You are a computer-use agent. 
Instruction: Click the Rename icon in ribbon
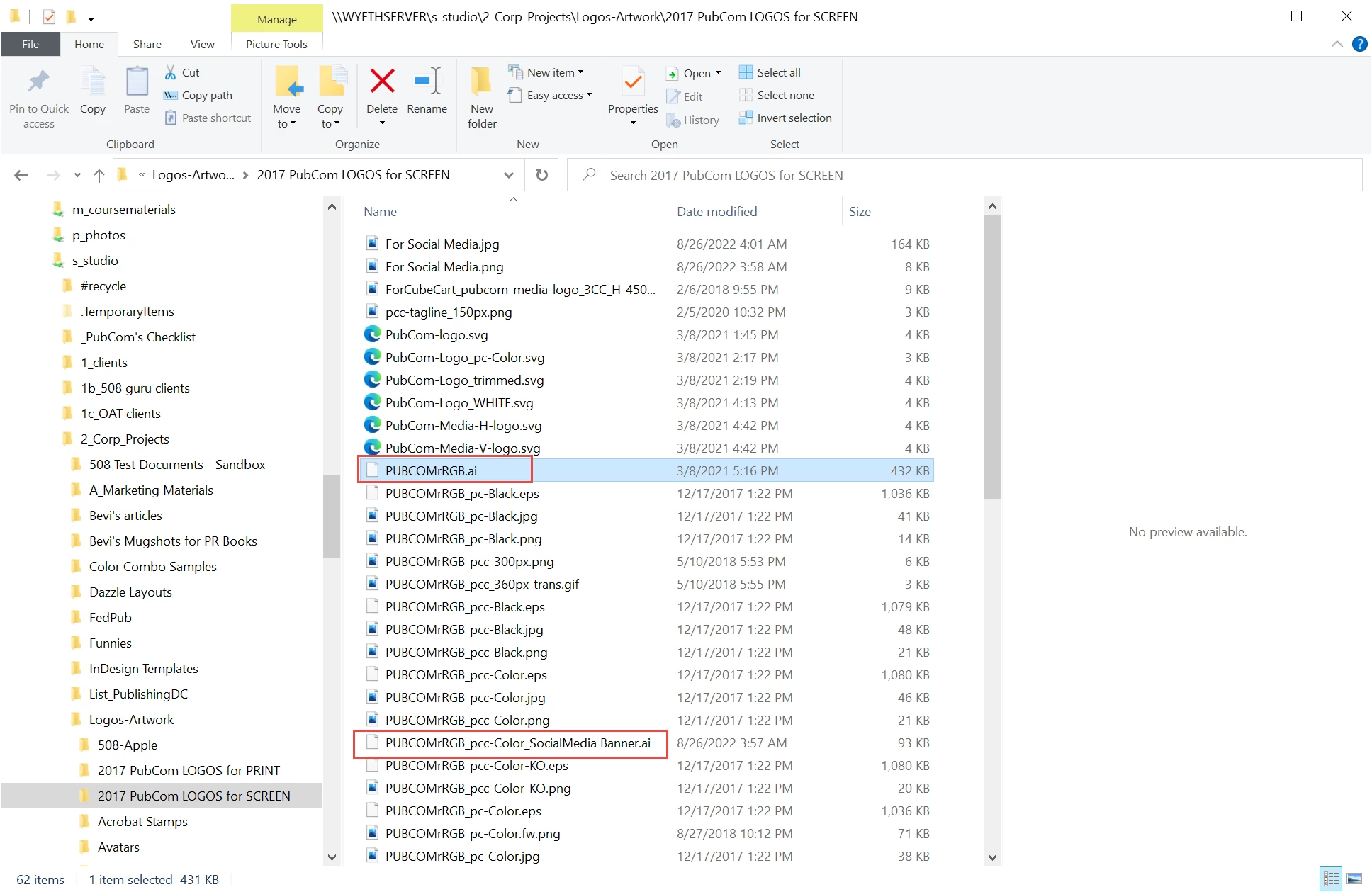coord(427,82)
